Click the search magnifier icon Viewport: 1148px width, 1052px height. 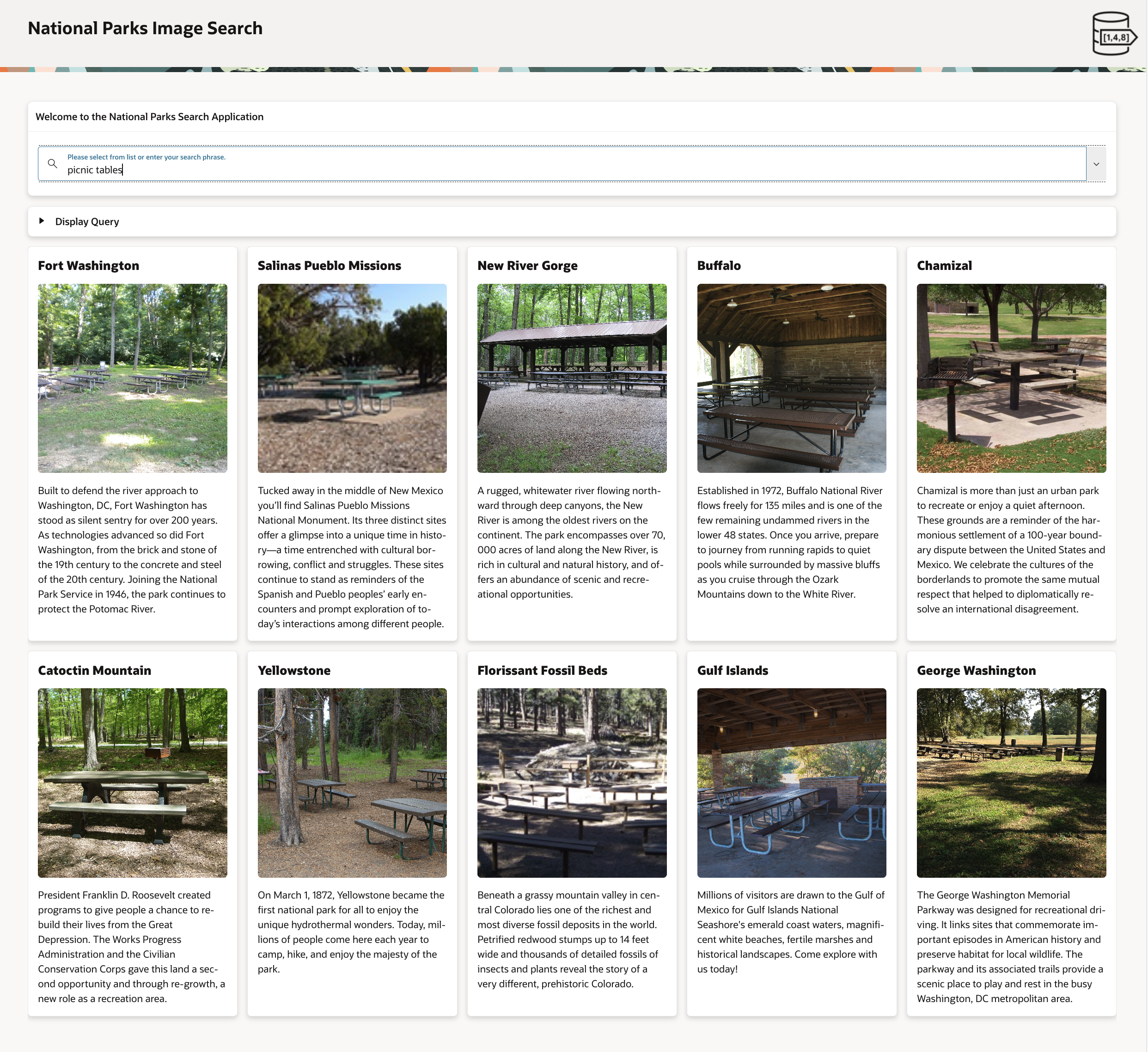coord(53,164)
